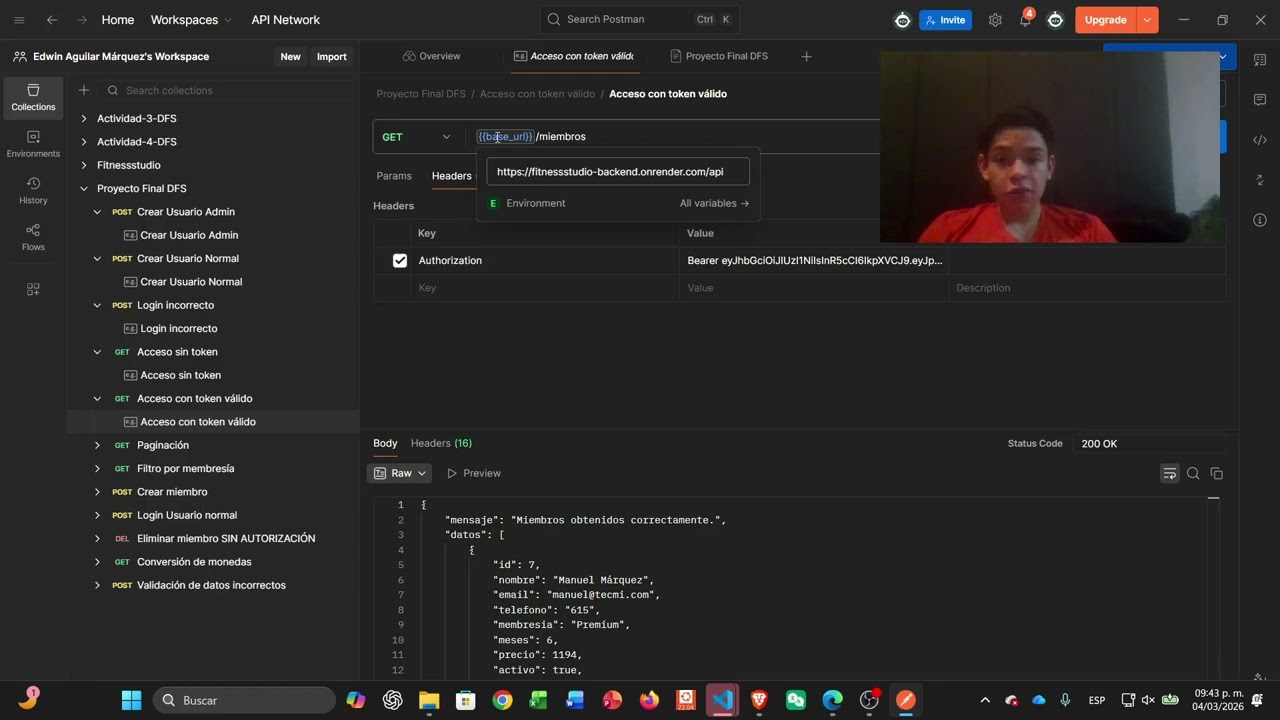This screenshot has height=720, width=1280.
Task: Uncheck the Authorization header checkbox
Action: tap(400, 260)
